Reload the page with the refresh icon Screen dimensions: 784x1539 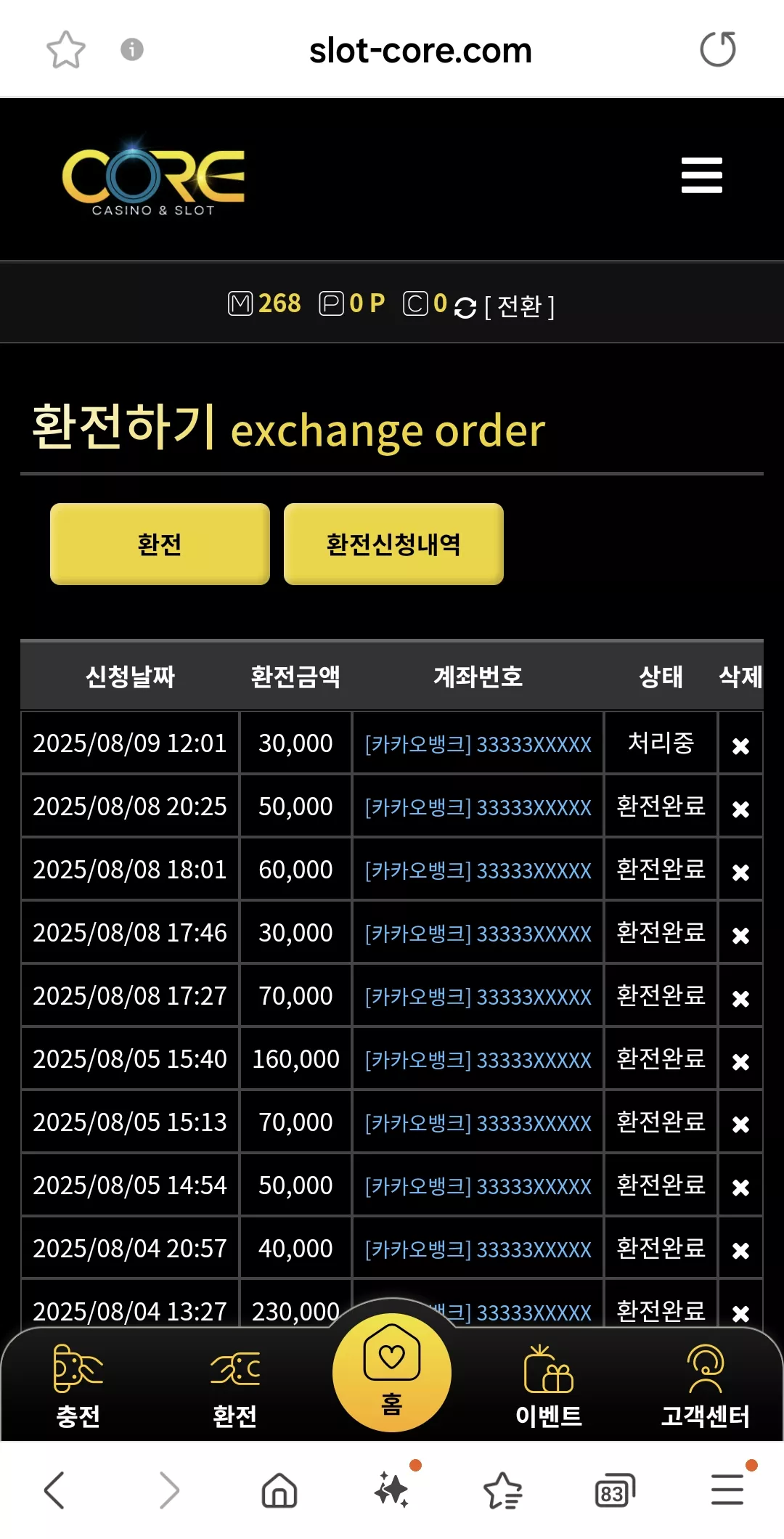coord(718,49)
